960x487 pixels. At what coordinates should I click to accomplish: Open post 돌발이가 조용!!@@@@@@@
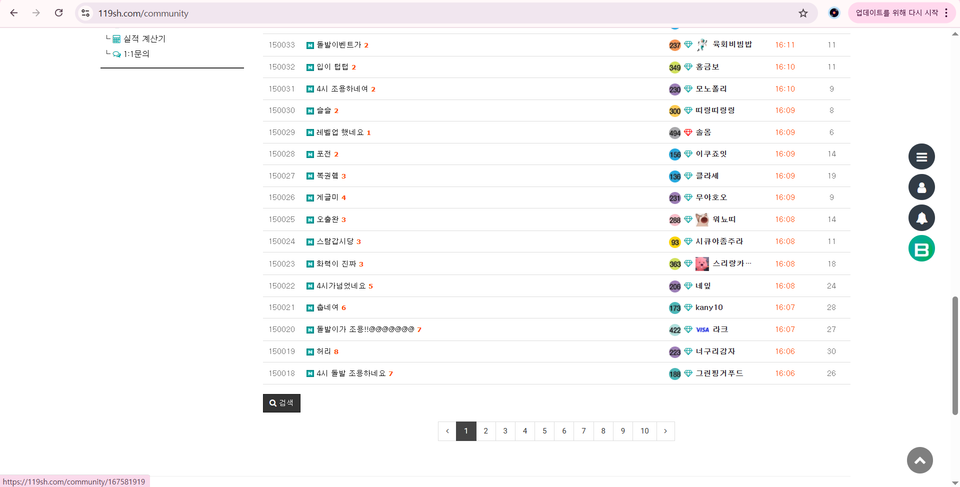coord(364,330)
